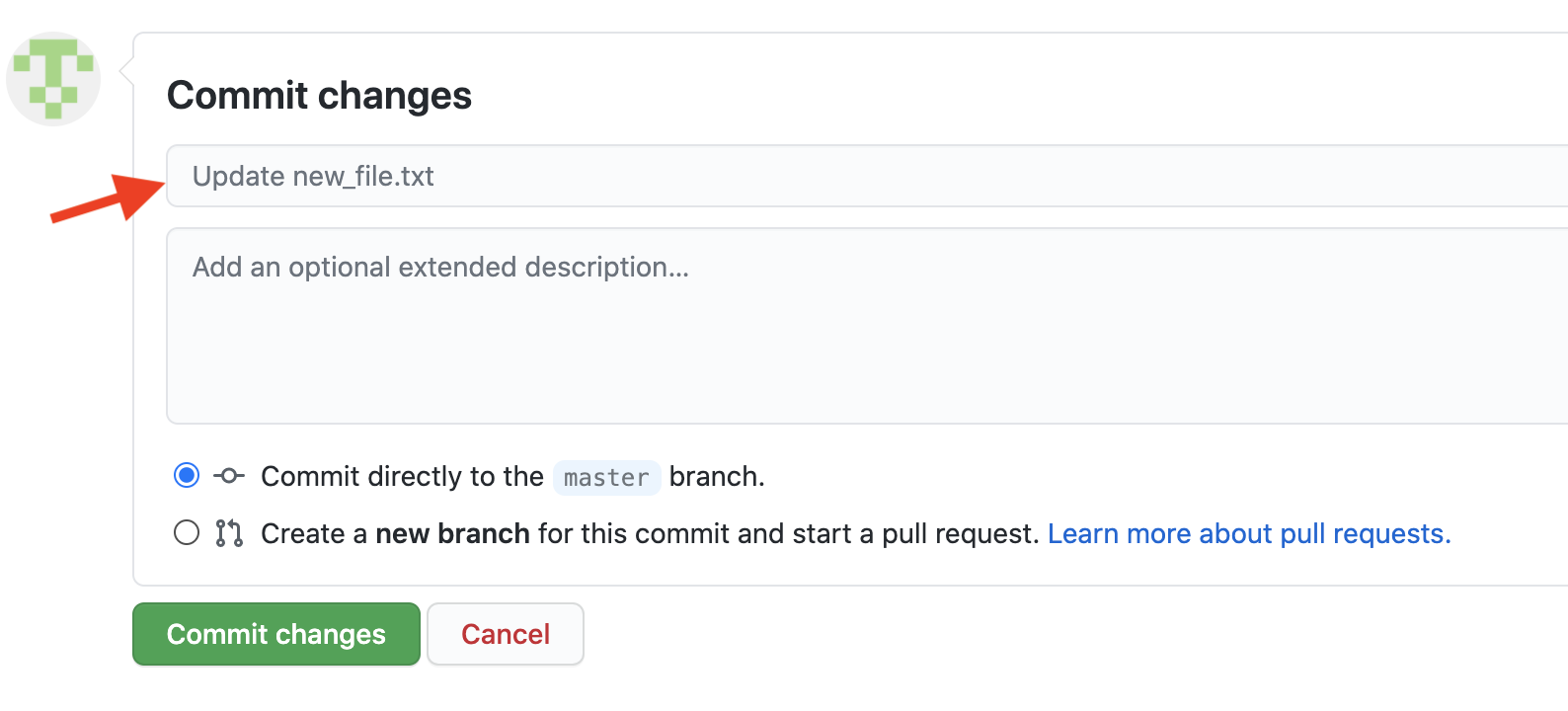Click the bold "new branch" text
The image size is (1568, 711).
[452, 533]
